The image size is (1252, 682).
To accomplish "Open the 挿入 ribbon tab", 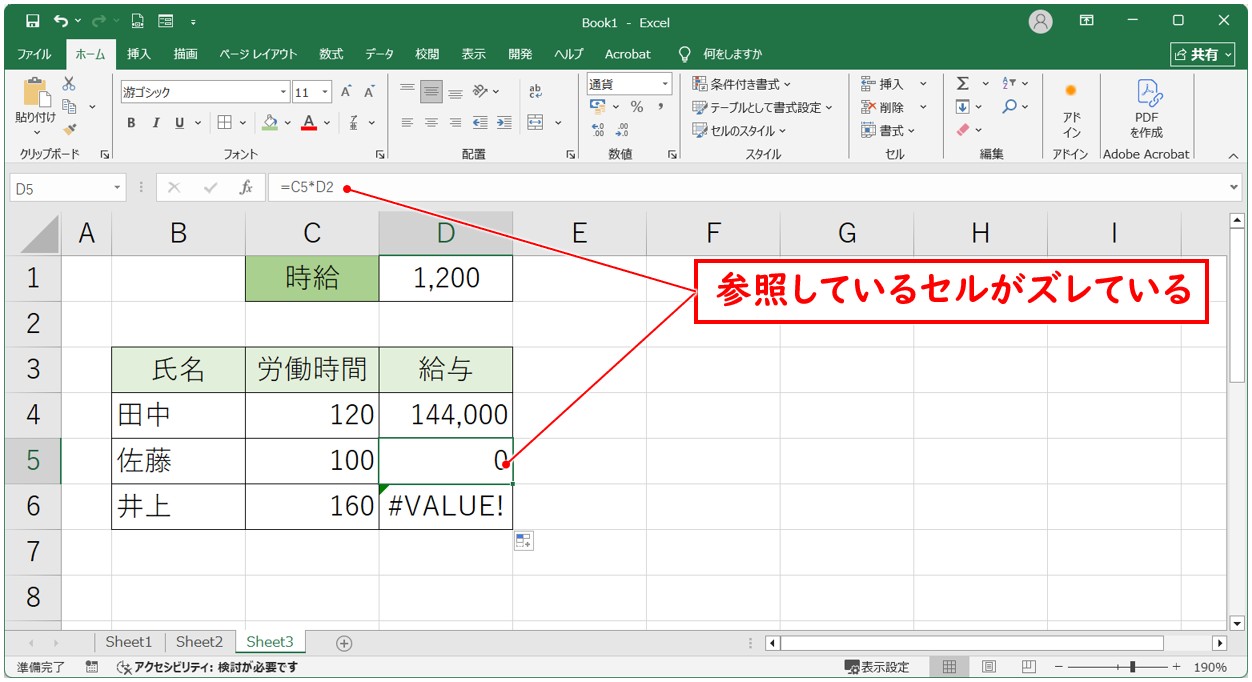I will [139, 54].
